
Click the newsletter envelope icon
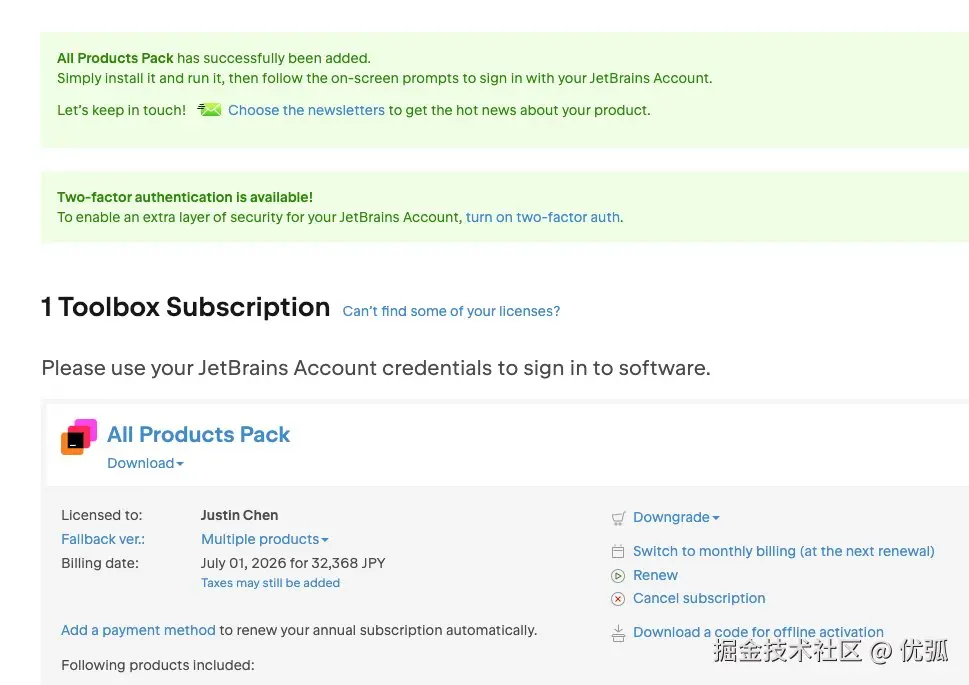coord(209,110)
